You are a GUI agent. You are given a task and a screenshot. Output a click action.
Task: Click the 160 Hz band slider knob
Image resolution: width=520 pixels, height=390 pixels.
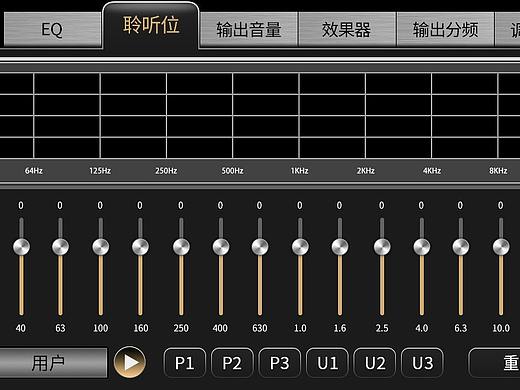pos(140,247)
